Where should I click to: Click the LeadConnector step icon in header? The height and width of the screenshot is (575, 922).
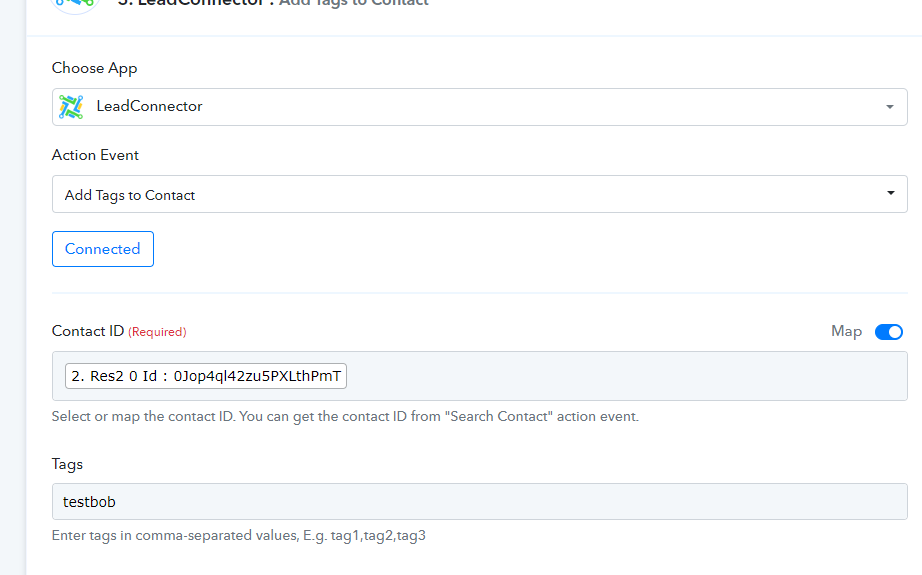(75, 5)
